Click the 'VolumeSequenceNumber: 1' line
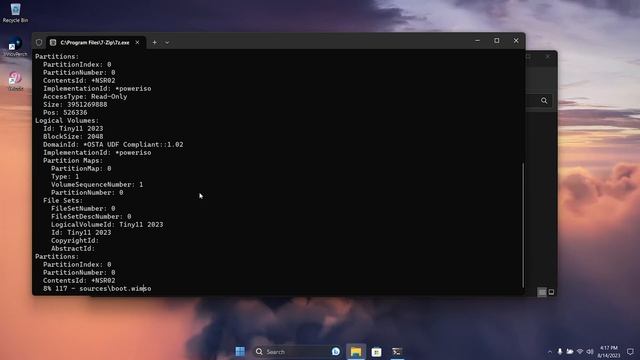 click(x=97, y=184)
